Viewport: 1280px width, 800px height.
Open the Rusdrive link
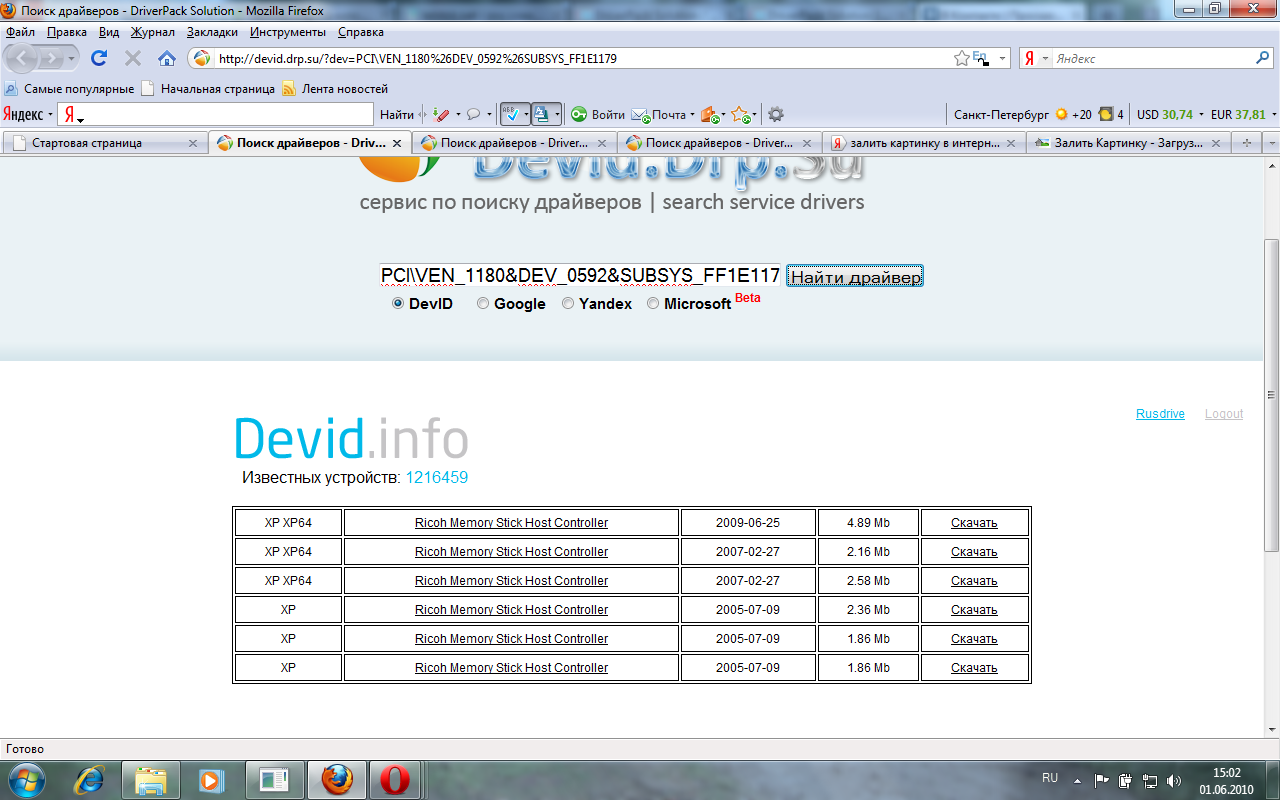pos(1160,414)
